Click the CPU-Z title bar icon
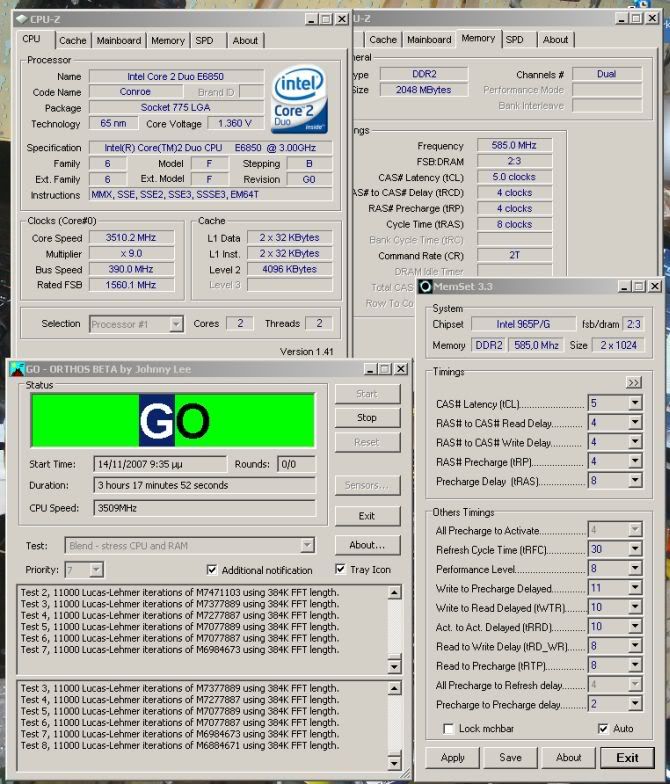Image resolution: width=670 pixels, height=784 pixels. [21, 20]
